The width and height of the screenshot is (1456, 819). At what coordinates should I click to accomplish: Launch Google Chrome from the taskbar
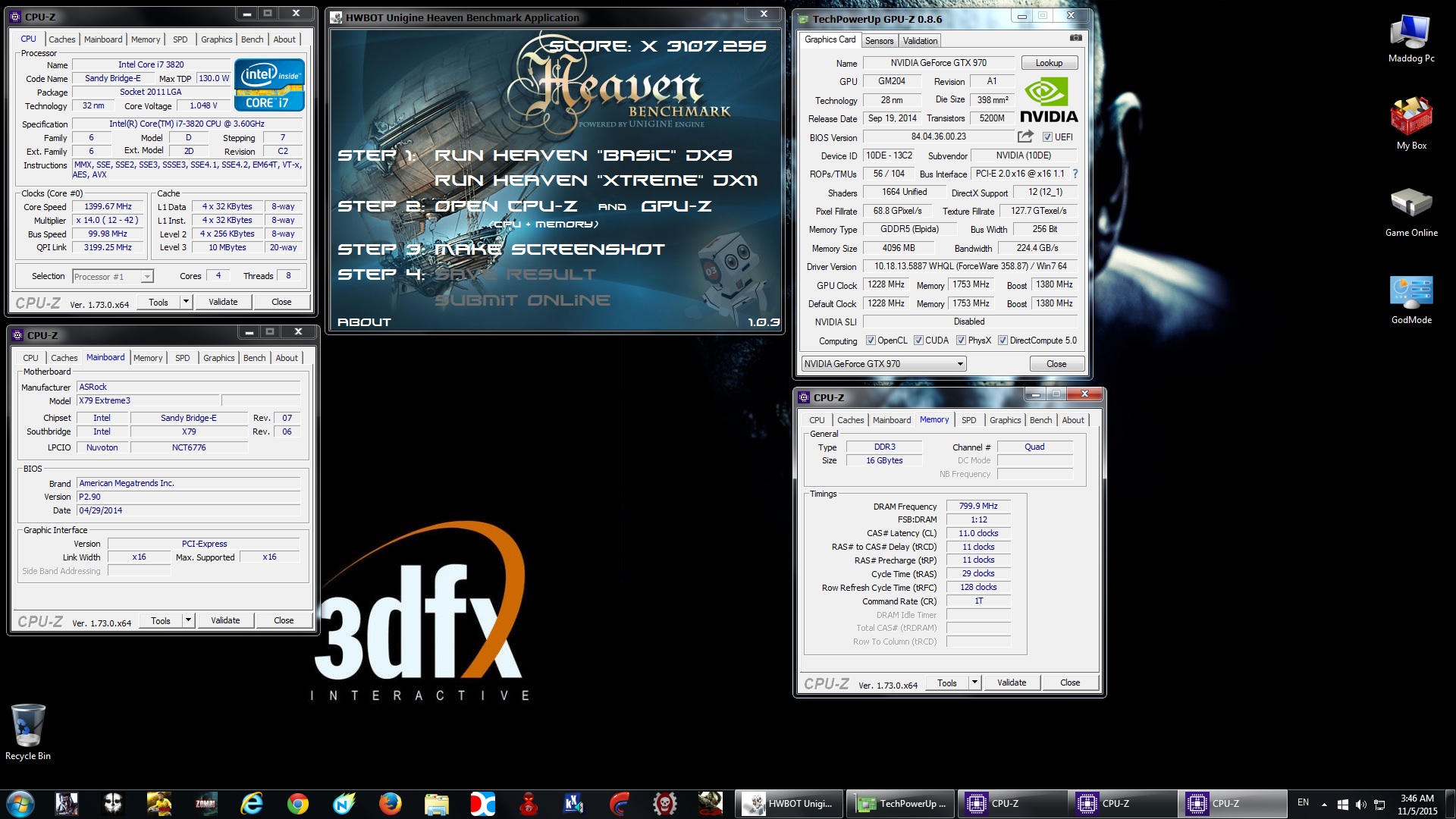coord(298,803)
